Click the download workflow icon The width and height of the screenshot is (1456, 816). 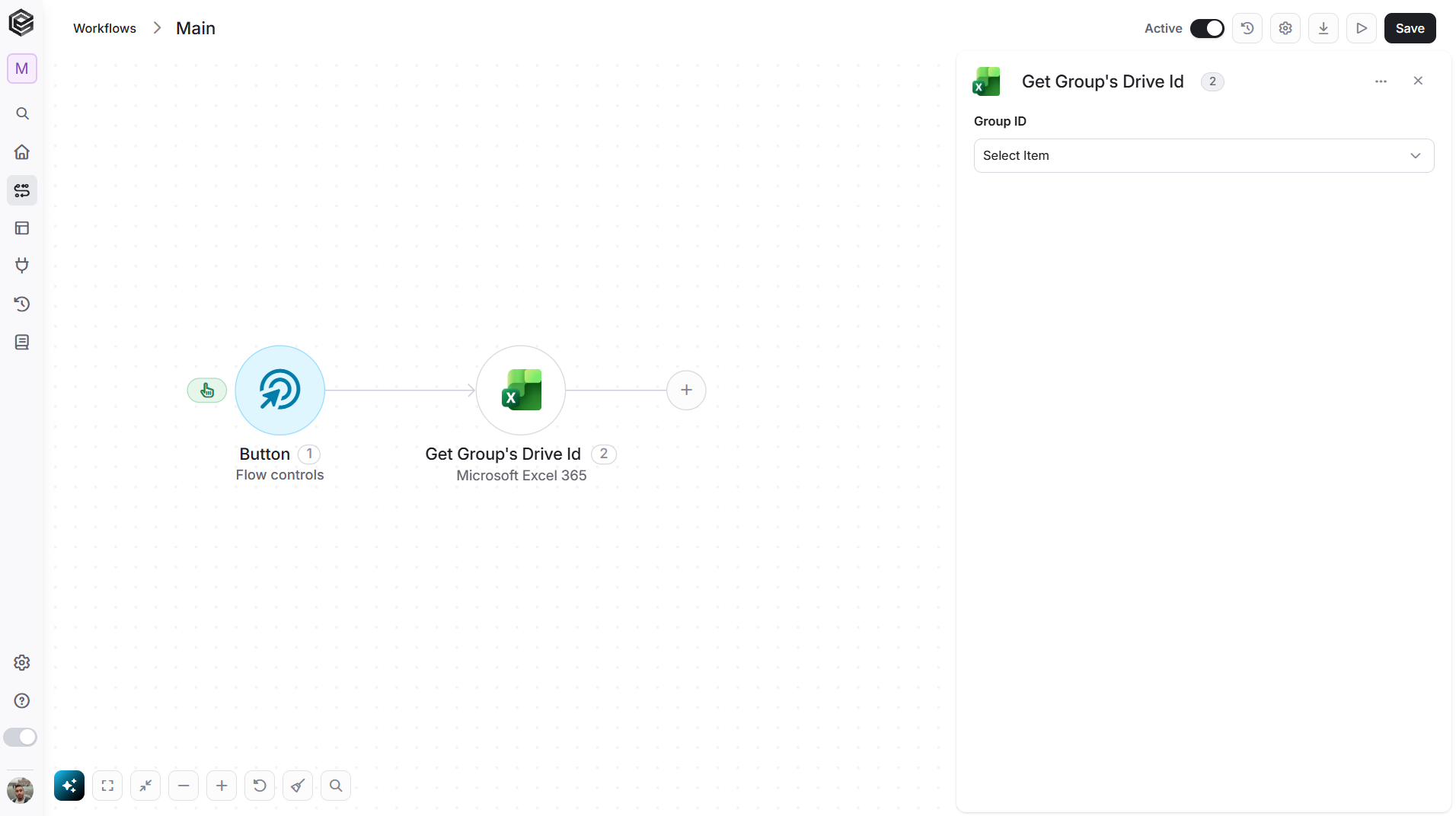(1323, 28)
